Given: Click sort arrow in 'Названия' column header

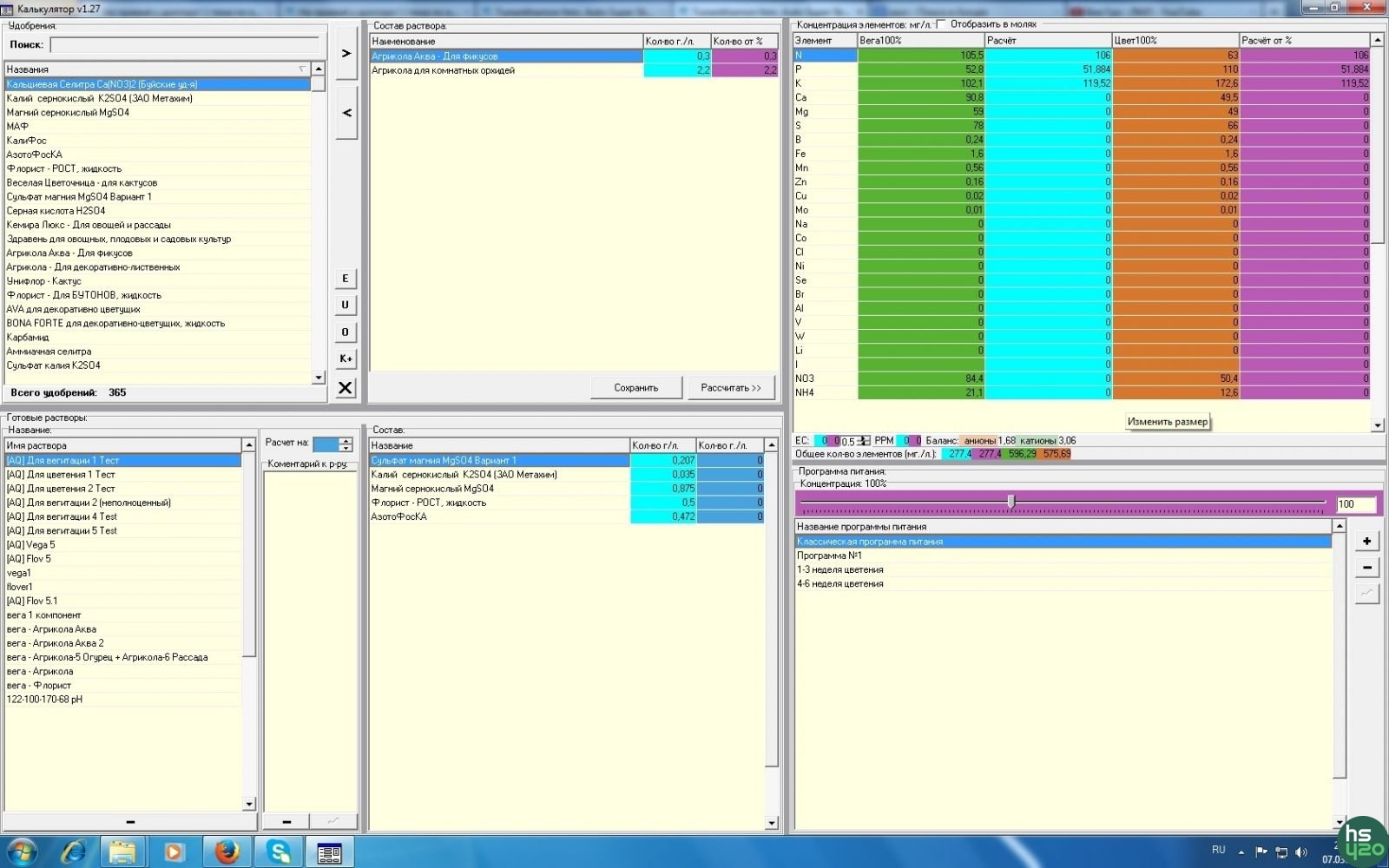Looking at the screenshot, I should pos(302,69).
